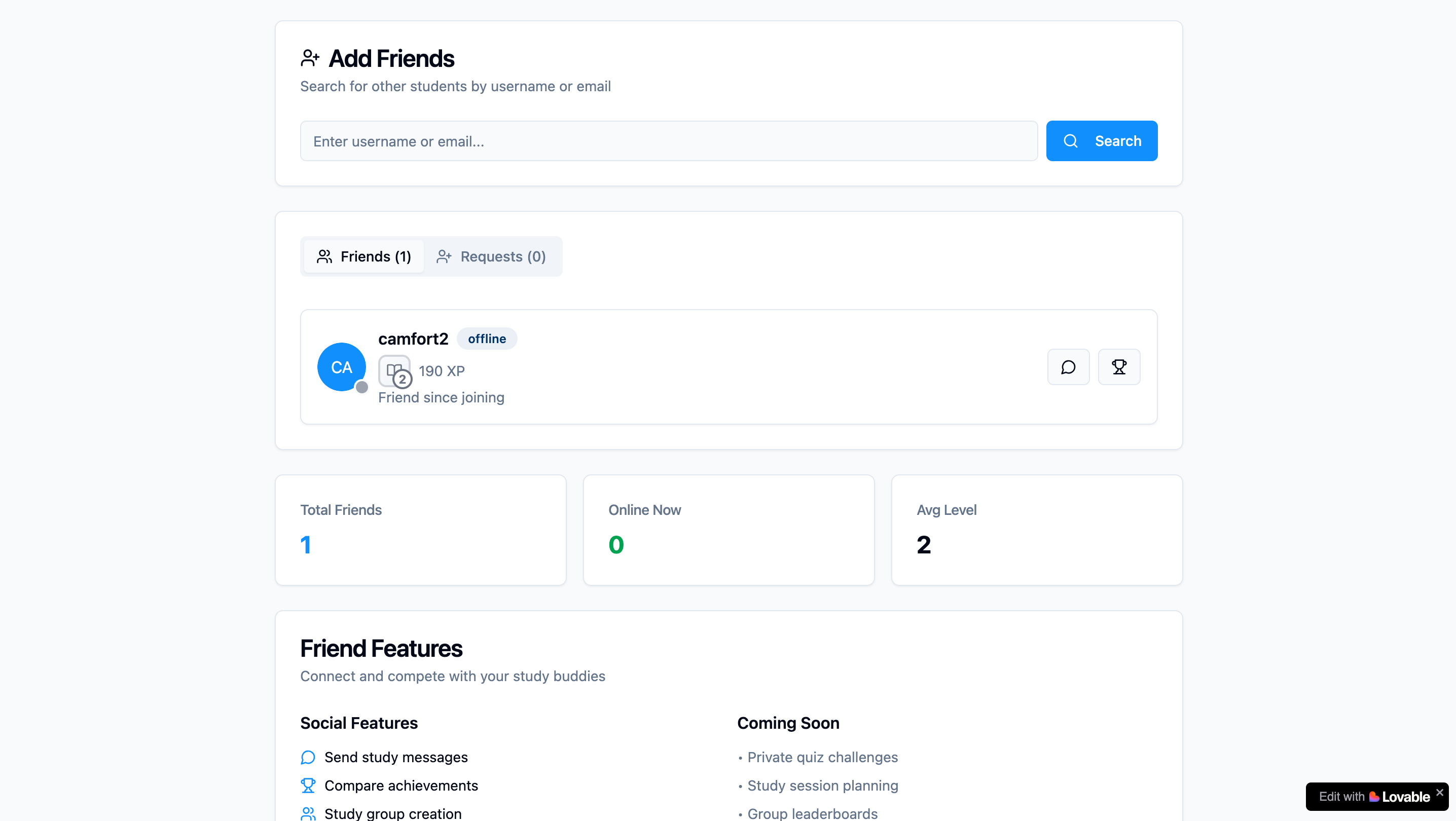Close the Edit with Lovable badge
The height and width of the screenshot is (821, 1456).
point(1440,792)
